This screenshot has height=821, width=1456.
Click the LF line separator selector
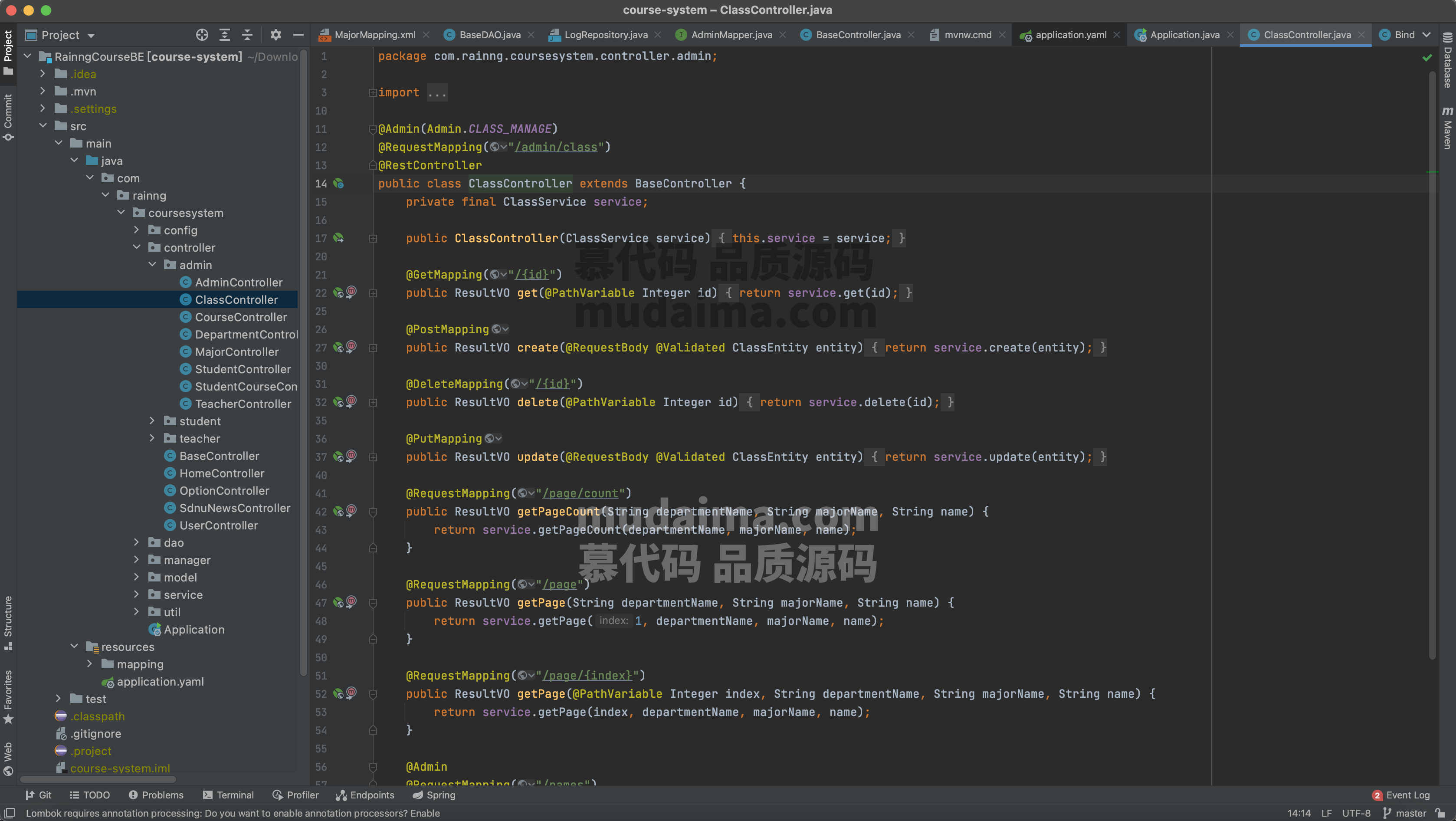pos(1327,813)
